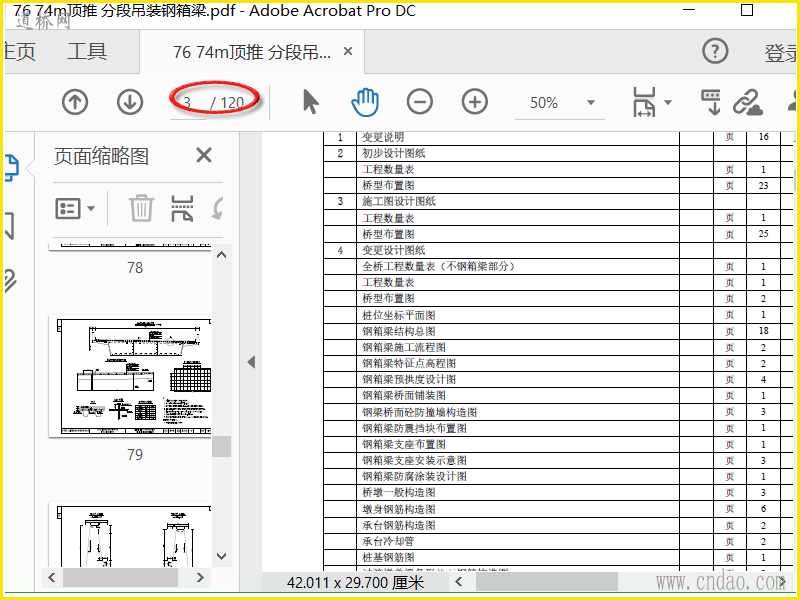Viewport: 800px width, 600px height.
Task: Click the 钢箱梁支座布置图 row
Action: pyautogui.click(x=558, y=444)
